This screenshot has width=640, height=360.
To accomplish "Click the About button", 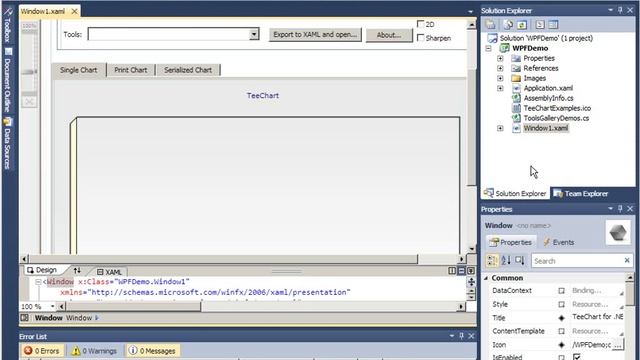I will point(389,35).
